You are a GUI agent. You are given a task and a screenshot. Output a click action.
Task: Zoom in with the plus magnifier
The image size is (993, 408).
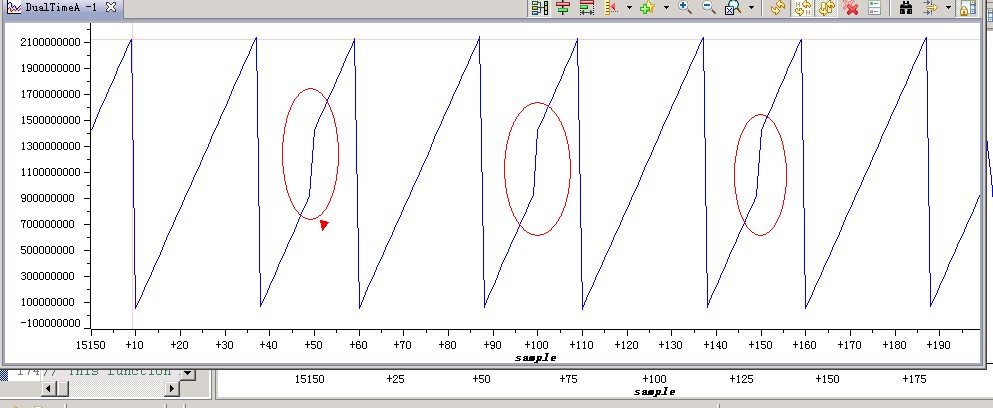685,8
